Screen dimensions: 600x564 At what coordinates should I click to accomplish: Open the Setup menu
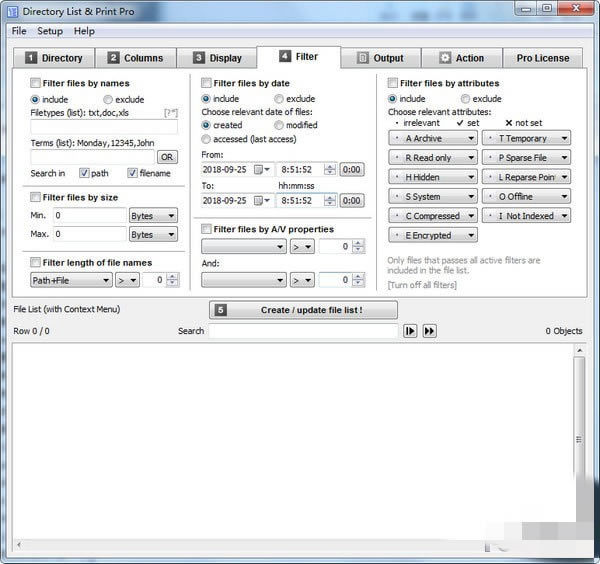(50, 31)
